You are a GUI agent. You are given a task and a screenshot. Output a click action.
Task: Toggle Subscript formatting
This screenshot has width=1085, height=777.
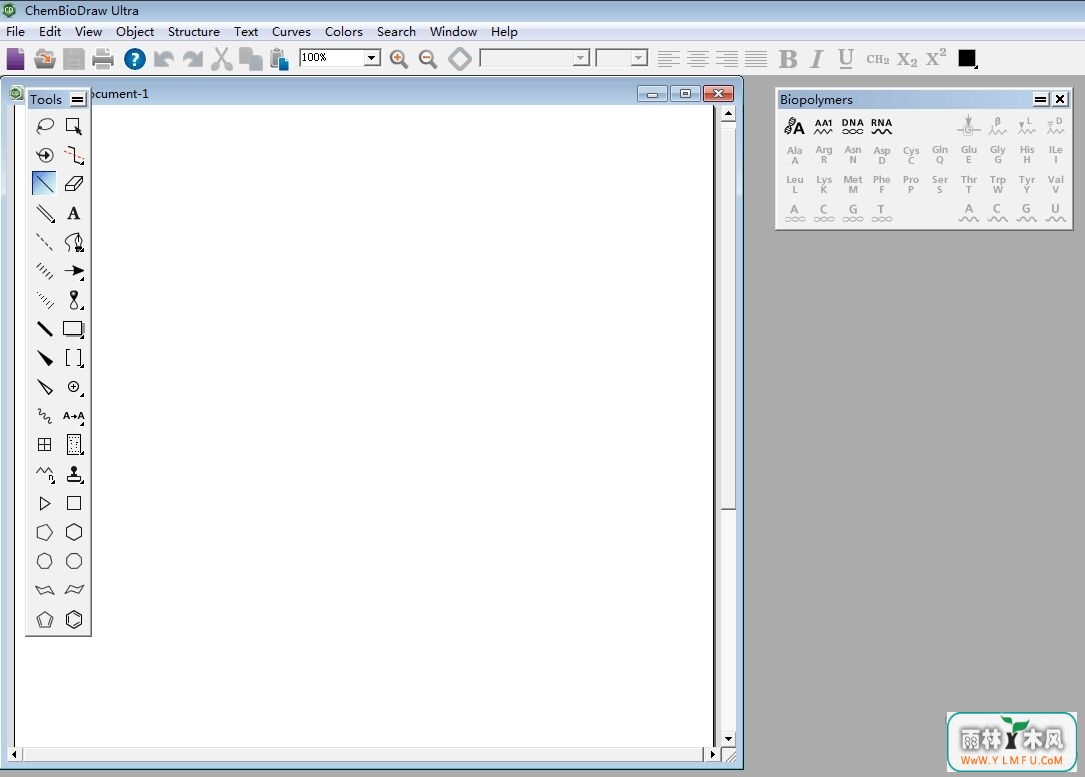(x=906, y=59)
